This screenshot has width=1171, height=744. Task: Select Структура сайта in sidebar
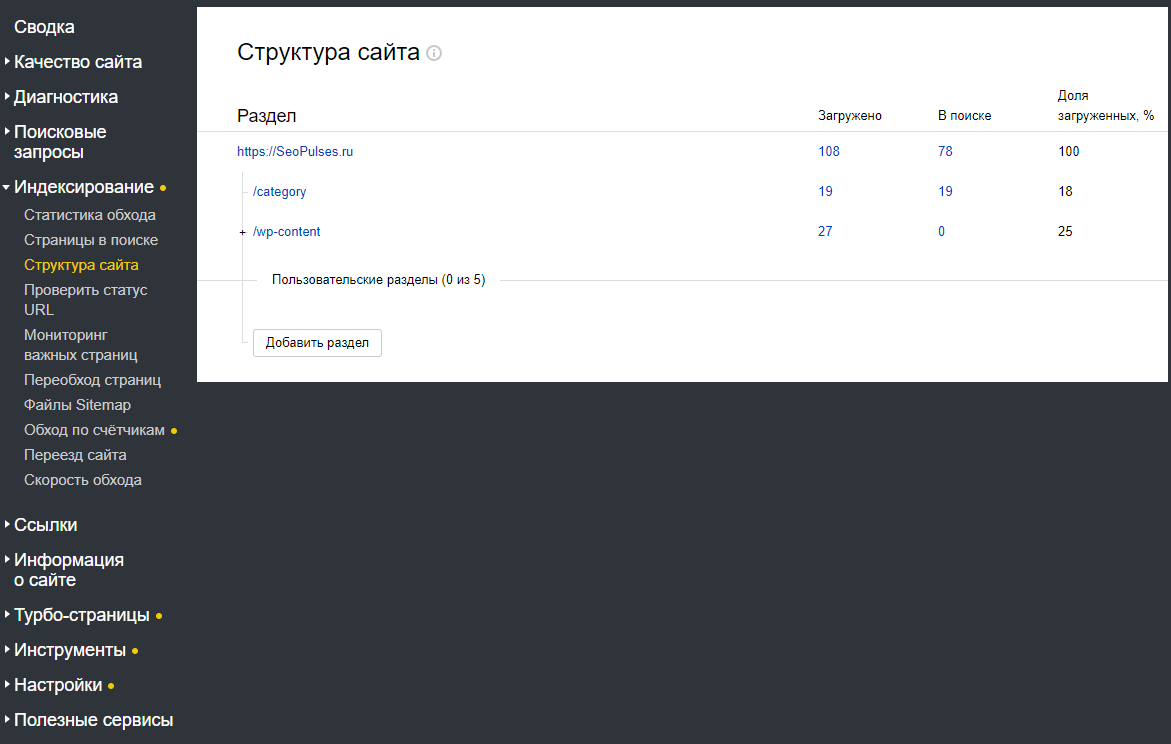(81, 265)
